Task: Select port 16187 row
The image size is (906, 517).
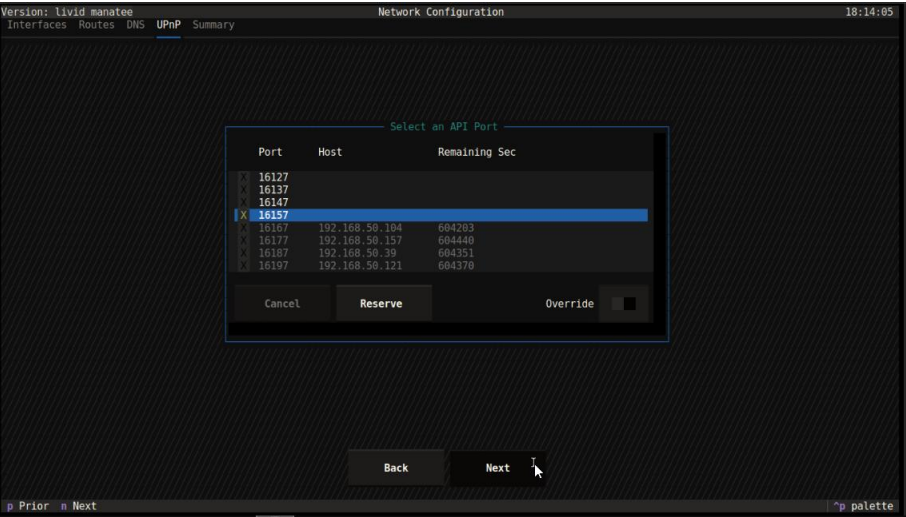Action: point(441,253)
